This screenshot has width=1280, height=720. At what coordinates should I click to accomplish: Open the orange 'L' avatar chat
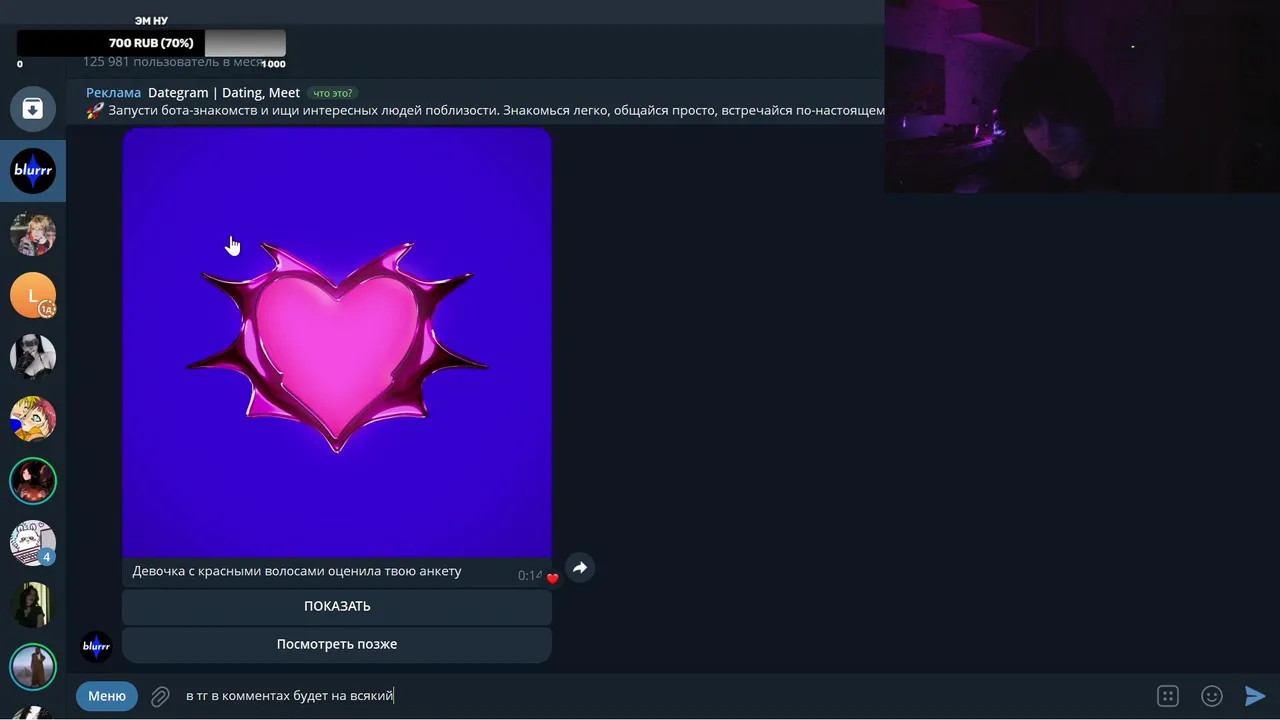[x=33, y=295]
